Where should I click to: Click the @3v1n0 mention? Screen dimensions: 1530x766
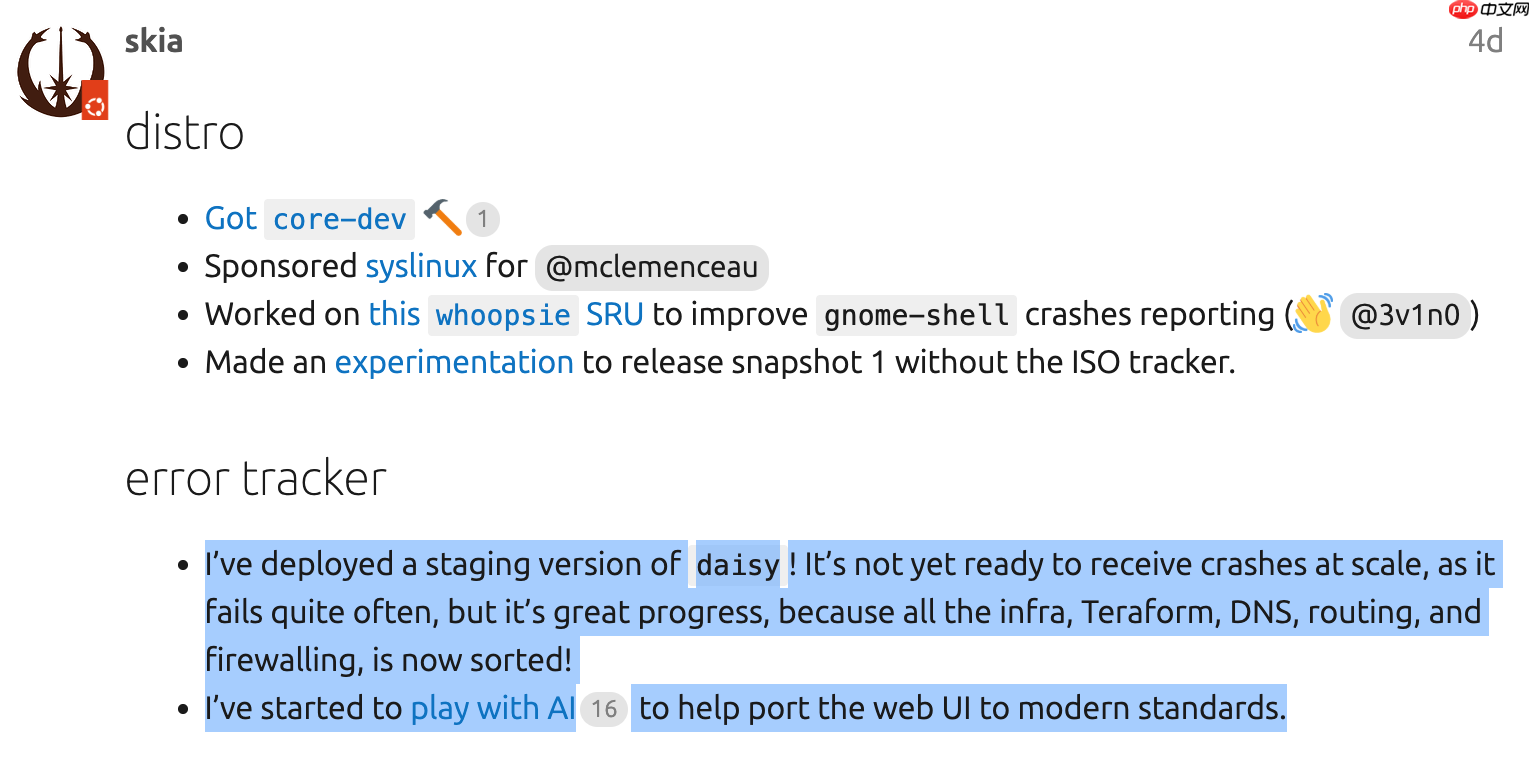pyautogui.click(x=1405, y=315)
